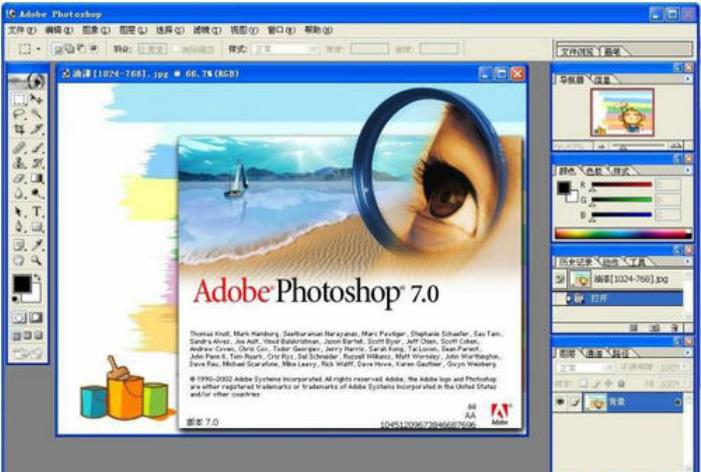This screenshot has width=701, height=472.
Task: Select the Magic Wand tool
Action: (x=37, y=114)
